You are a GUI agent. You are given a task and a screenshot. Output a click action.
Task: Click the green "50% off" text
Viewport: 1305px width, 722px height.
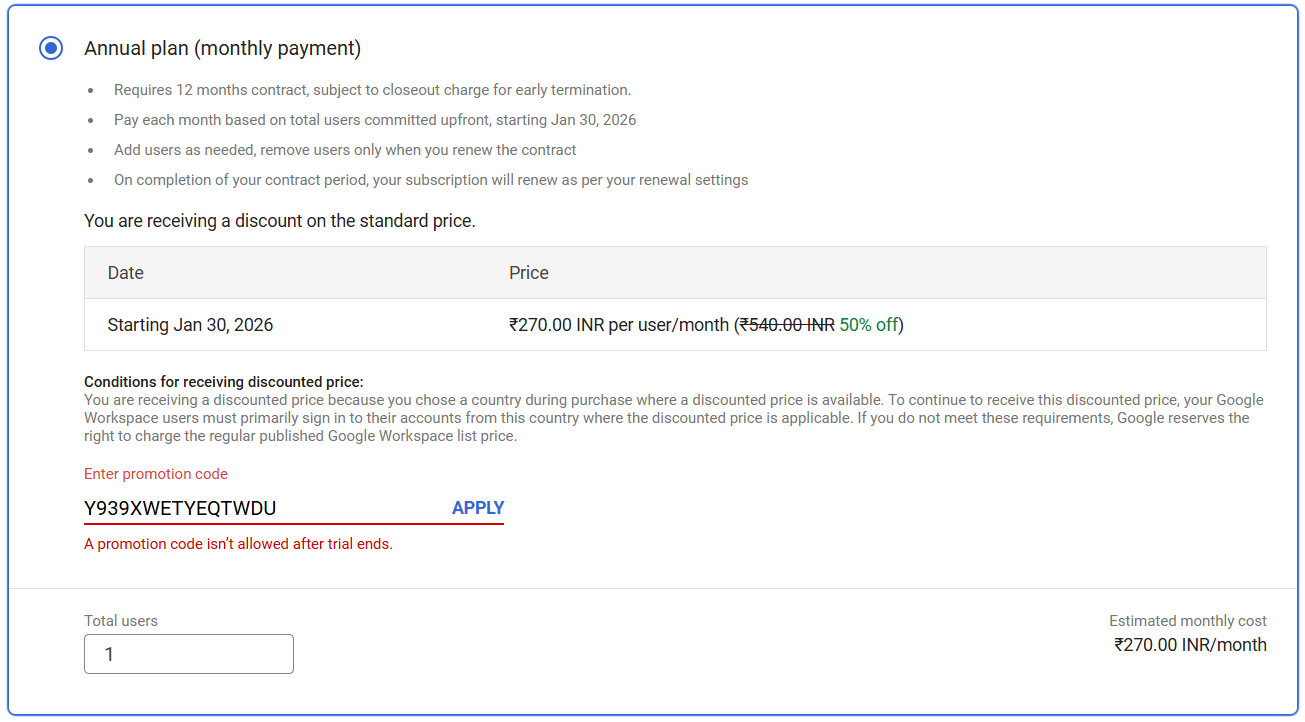pyautogui.click(x=869, y=325)
